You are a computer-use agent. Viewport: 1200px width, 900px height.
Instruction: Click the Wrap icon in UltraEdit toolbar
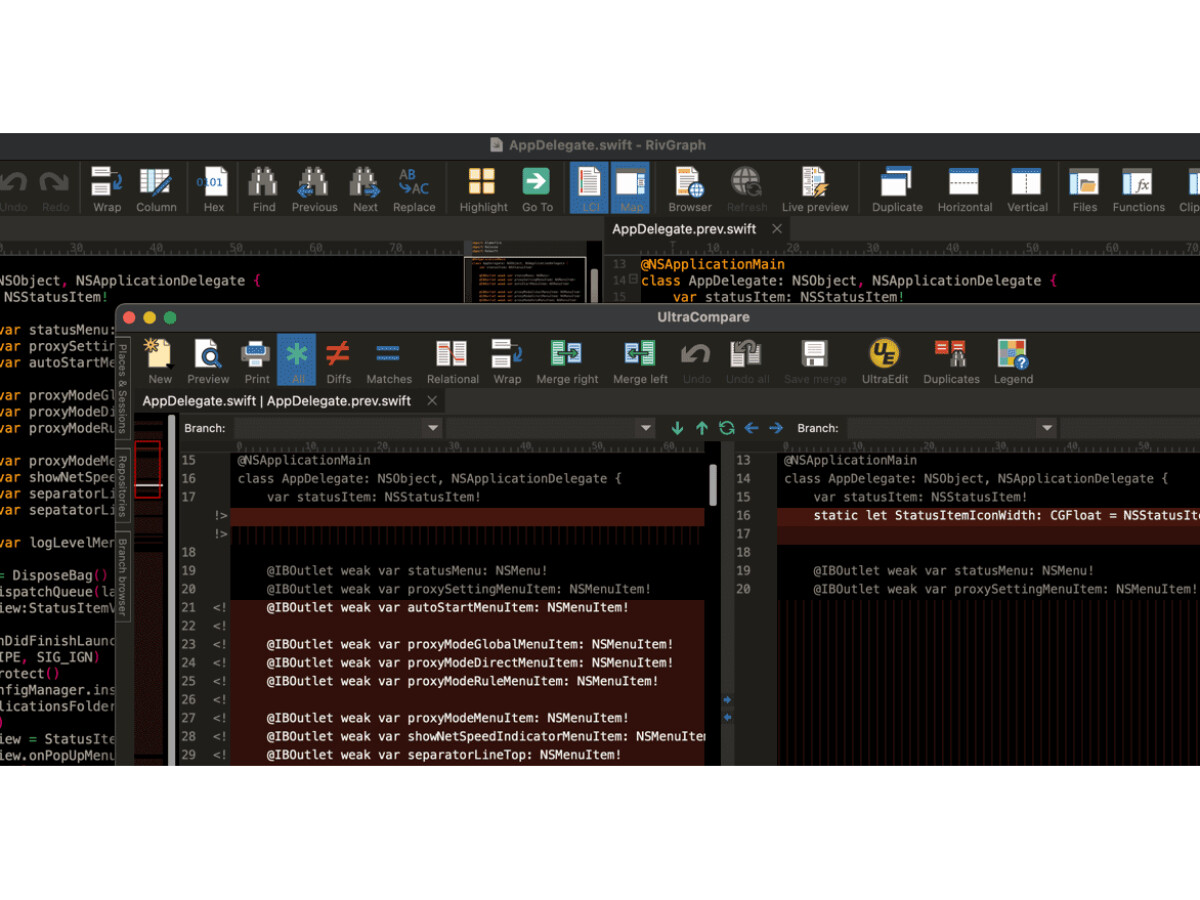pos(107,188)
